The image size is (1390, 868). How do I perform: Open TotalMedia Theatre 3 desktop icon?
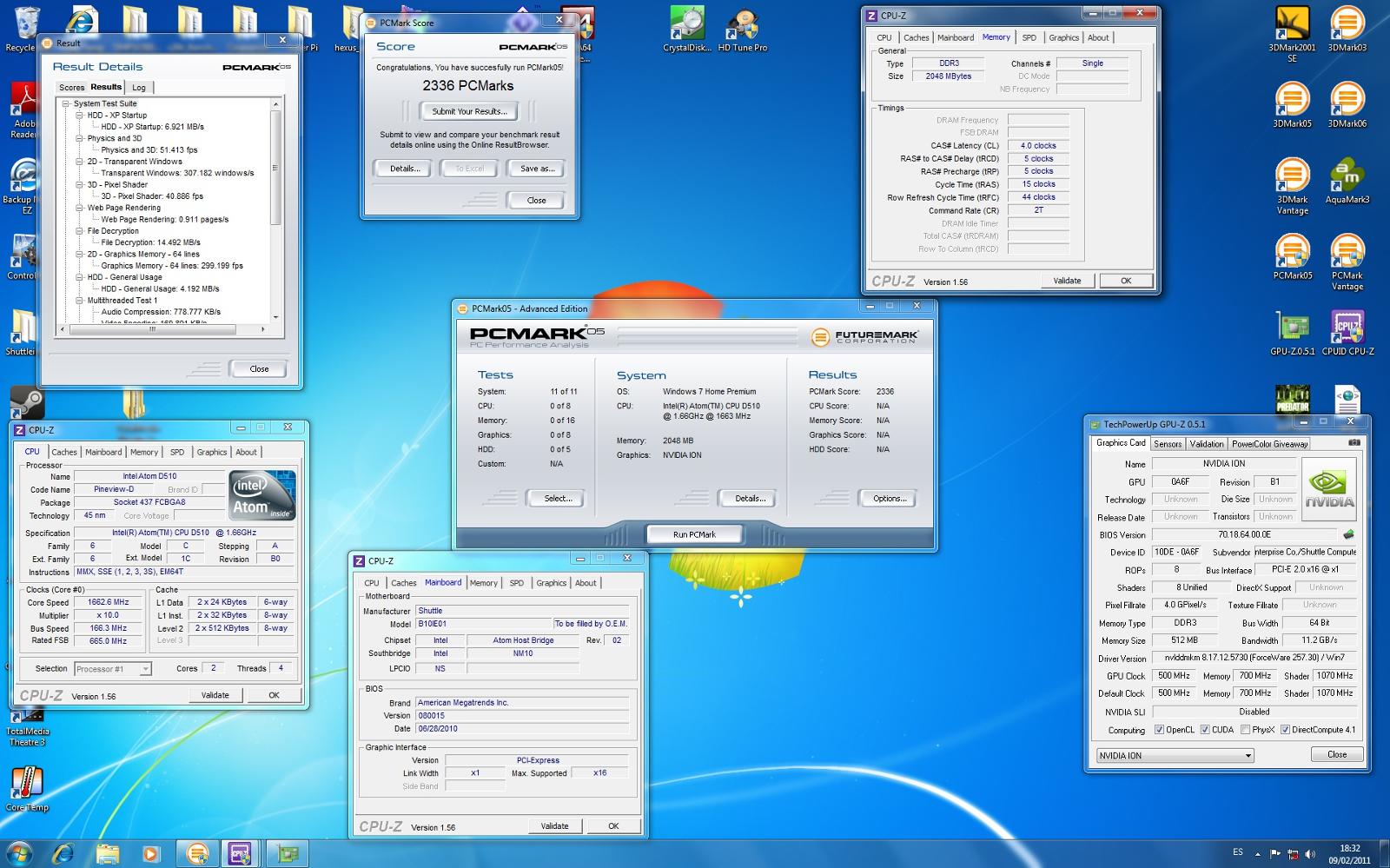coord(27,728)
